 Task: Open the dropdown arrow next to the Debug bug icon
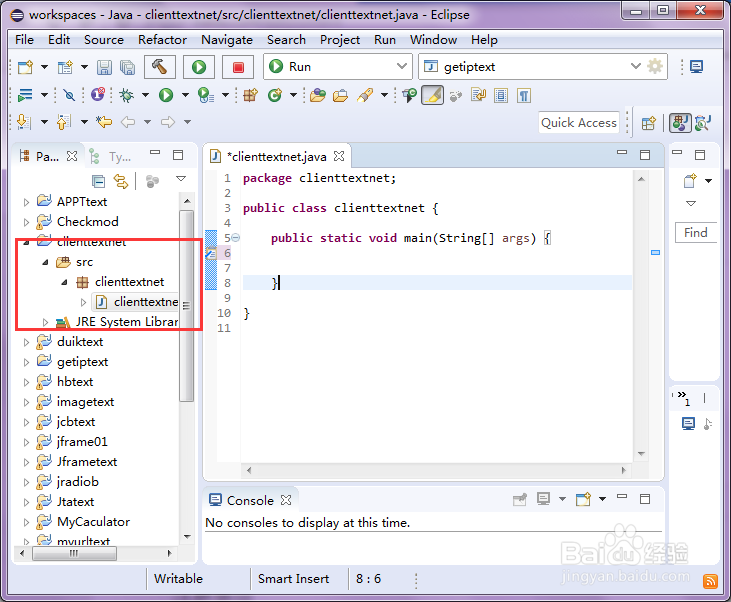[145, 95]
